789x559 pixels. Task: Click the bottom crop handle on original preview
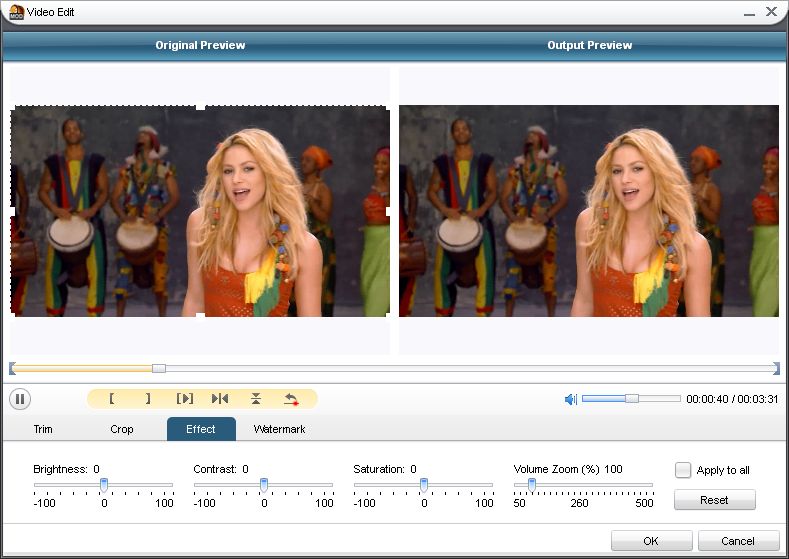coord(200,315)
